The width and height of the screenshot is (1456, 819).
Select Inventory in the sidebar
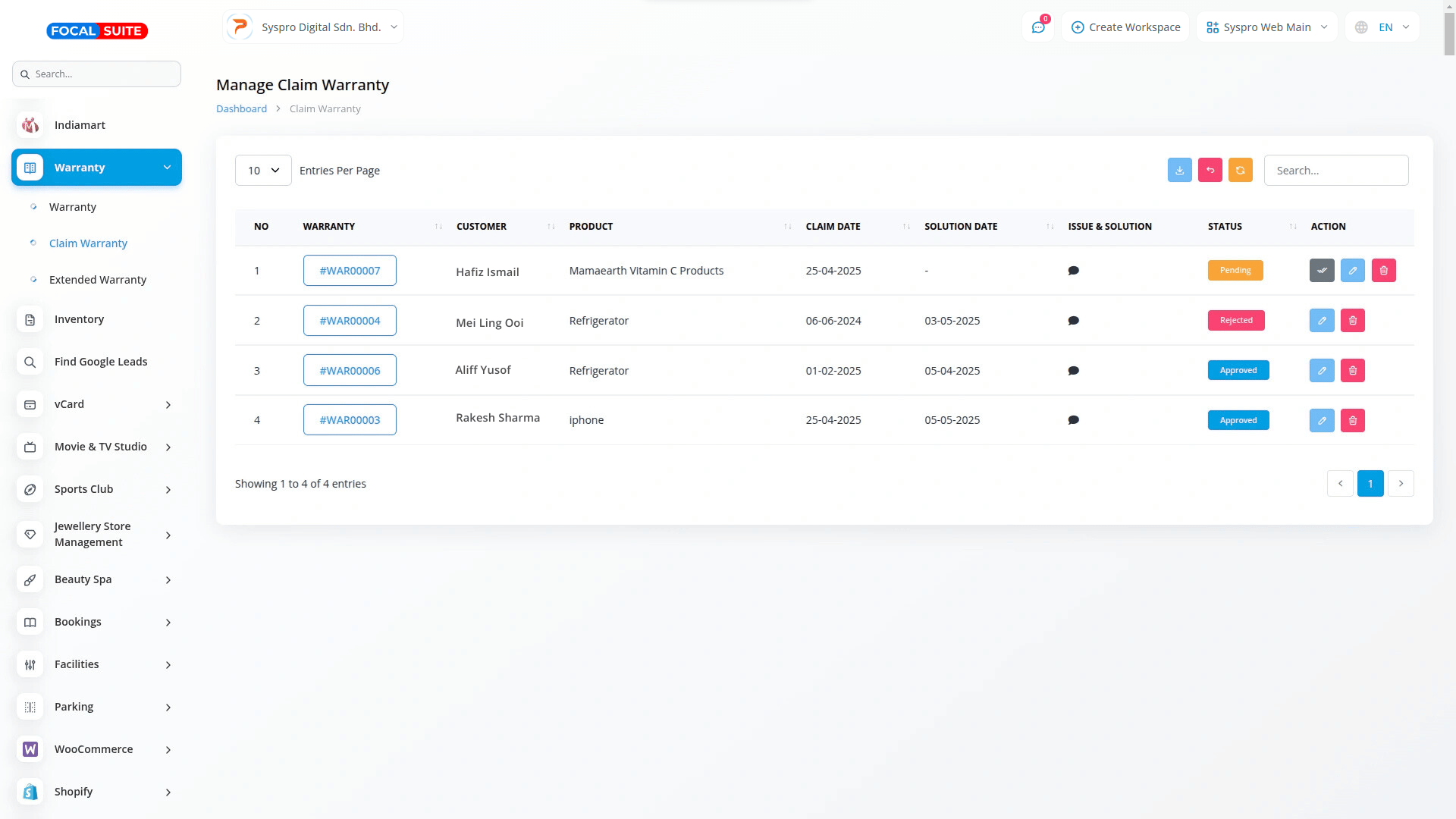(79, 319)
